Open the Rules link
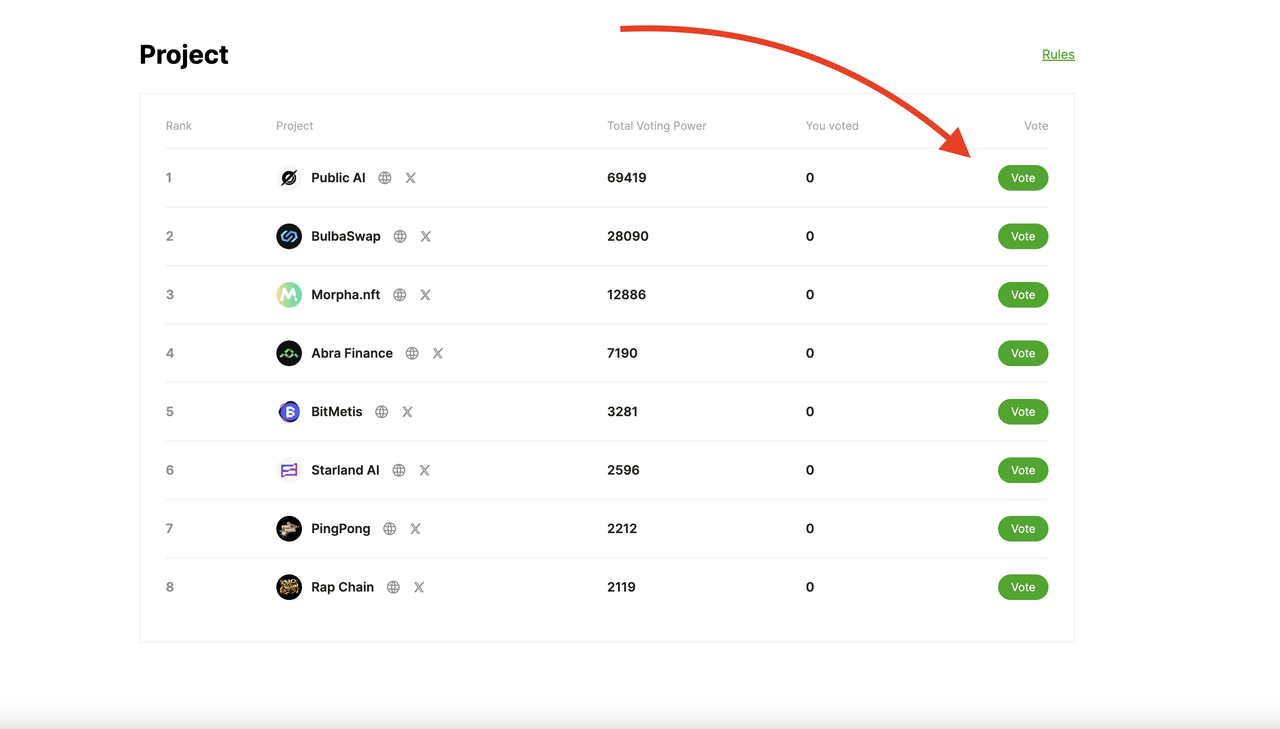 [x=1058, y=55]
